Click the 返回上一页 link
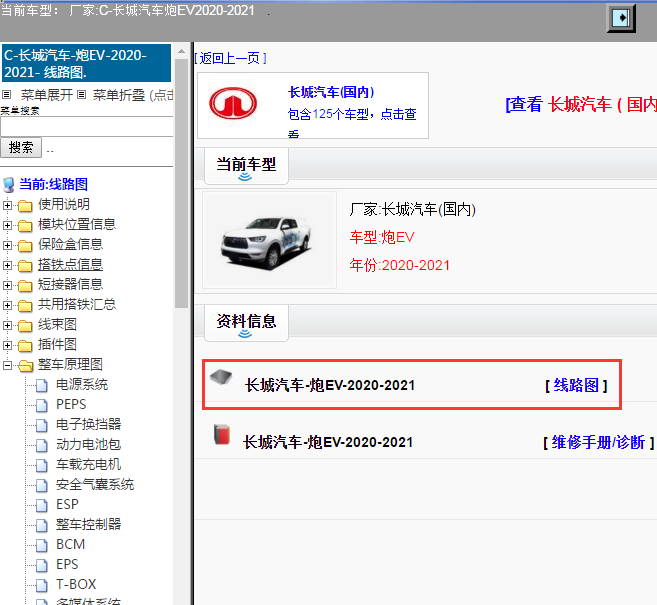This screenshot has height=605, width=657. tap(232, 58)
